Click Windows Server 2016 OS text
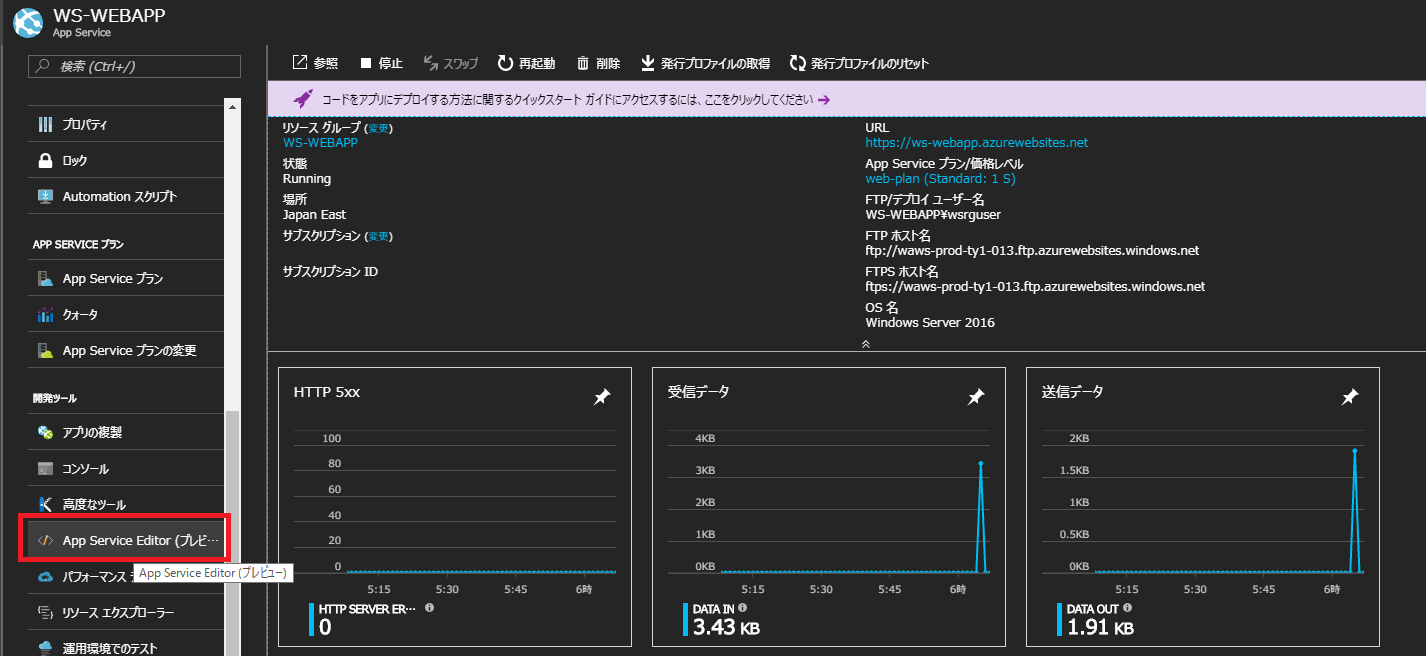Image resolution: width=1426 pixels, height=656 pixels. [x=930, y=323]
